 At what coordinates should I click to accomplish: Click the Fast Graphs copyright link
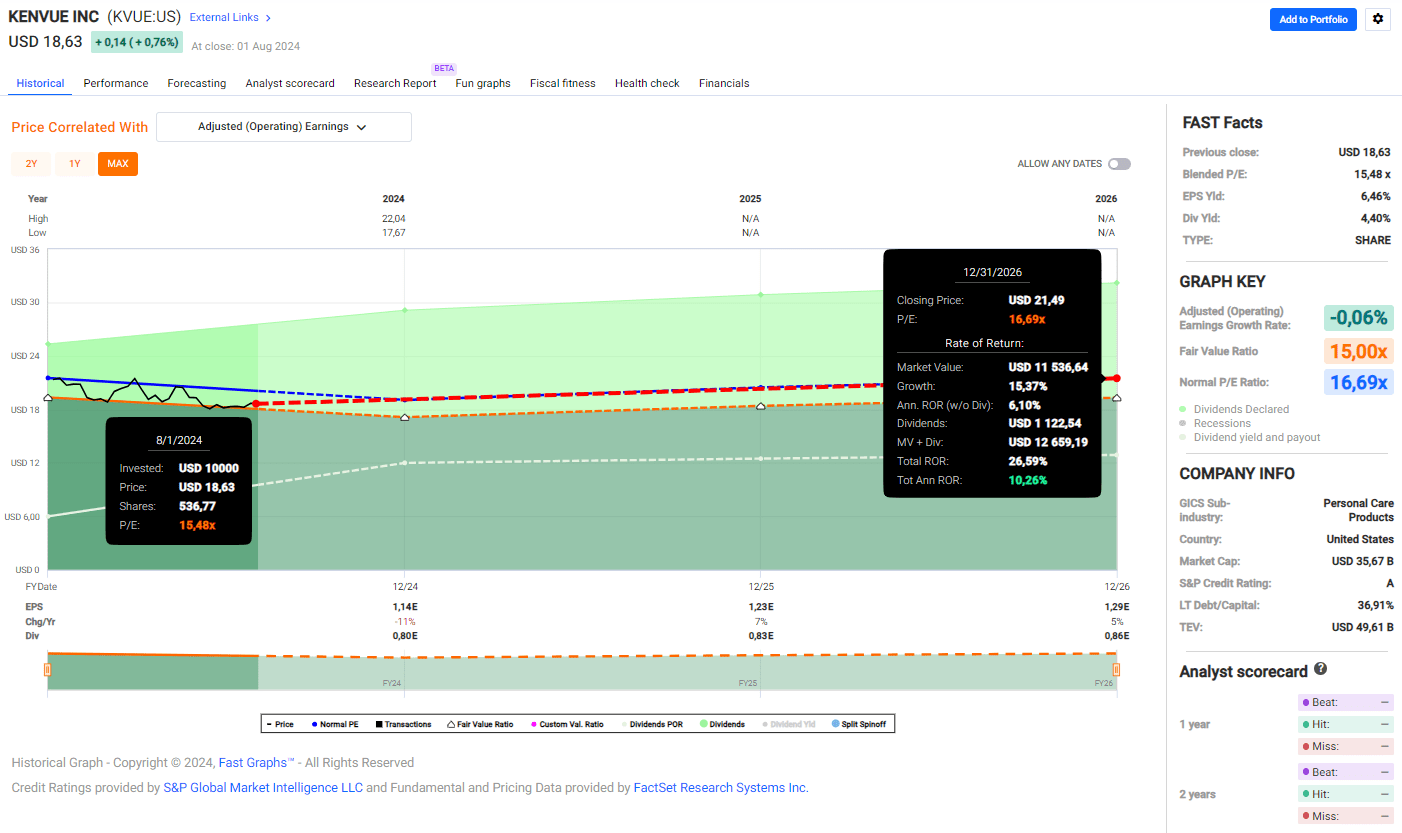click(x=254, y=762)
